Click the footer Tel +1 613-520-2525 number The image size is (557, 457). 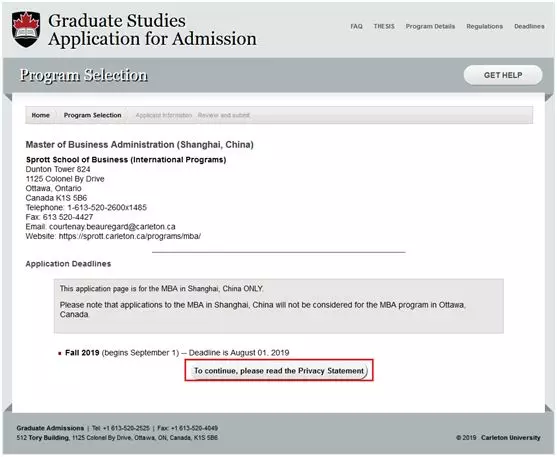(121, 428)
